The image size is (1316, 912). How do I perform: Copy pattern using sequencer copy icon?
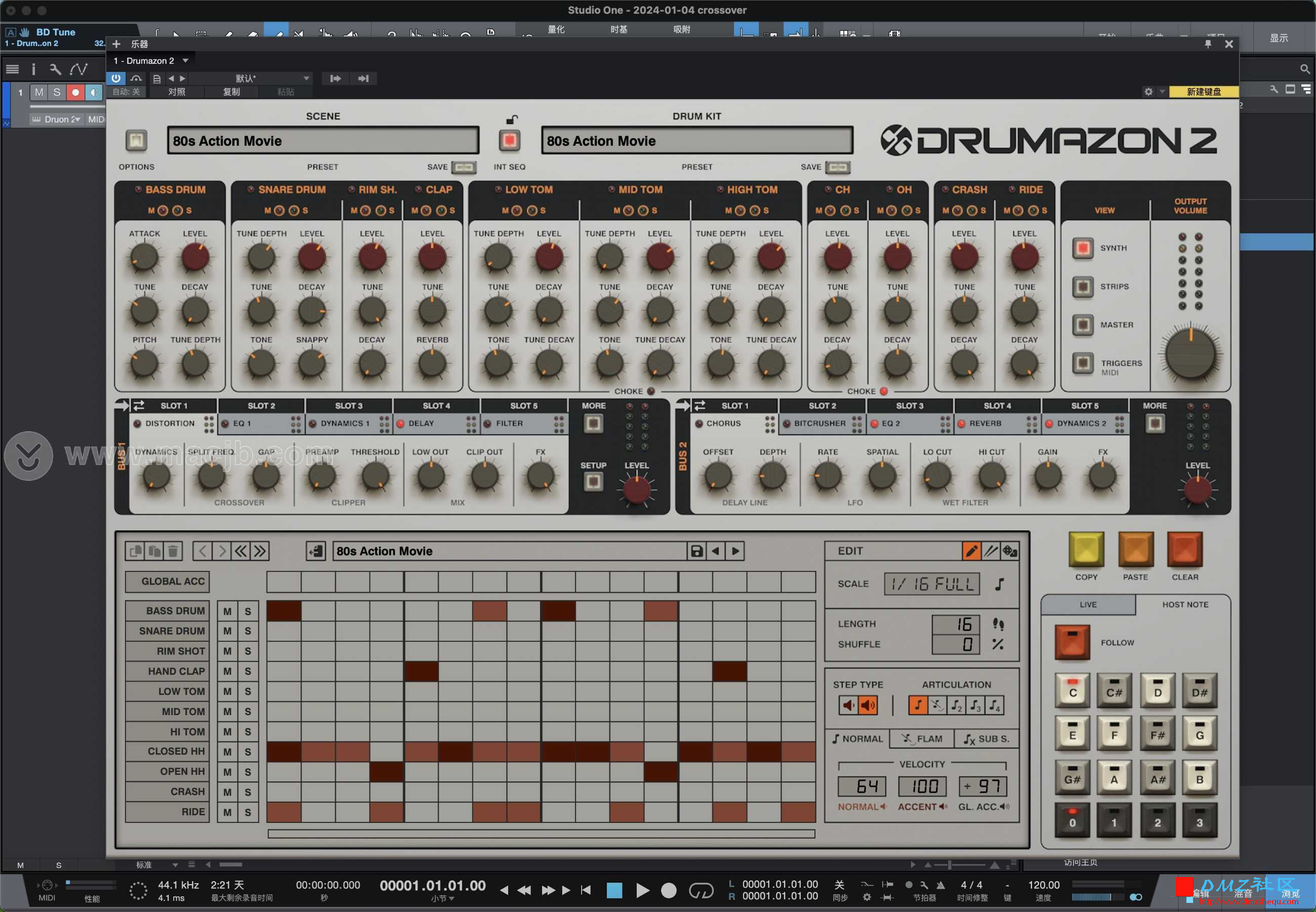(135, 551)
